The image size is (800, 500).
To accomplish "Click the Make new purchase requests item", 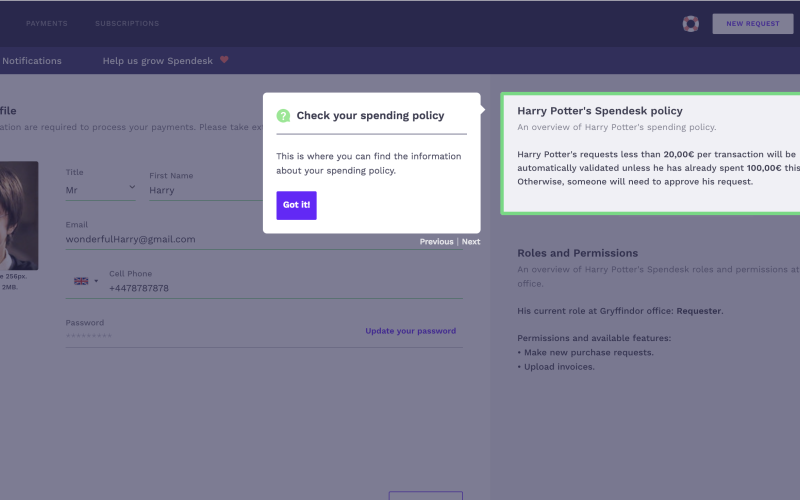I will 585,353.
